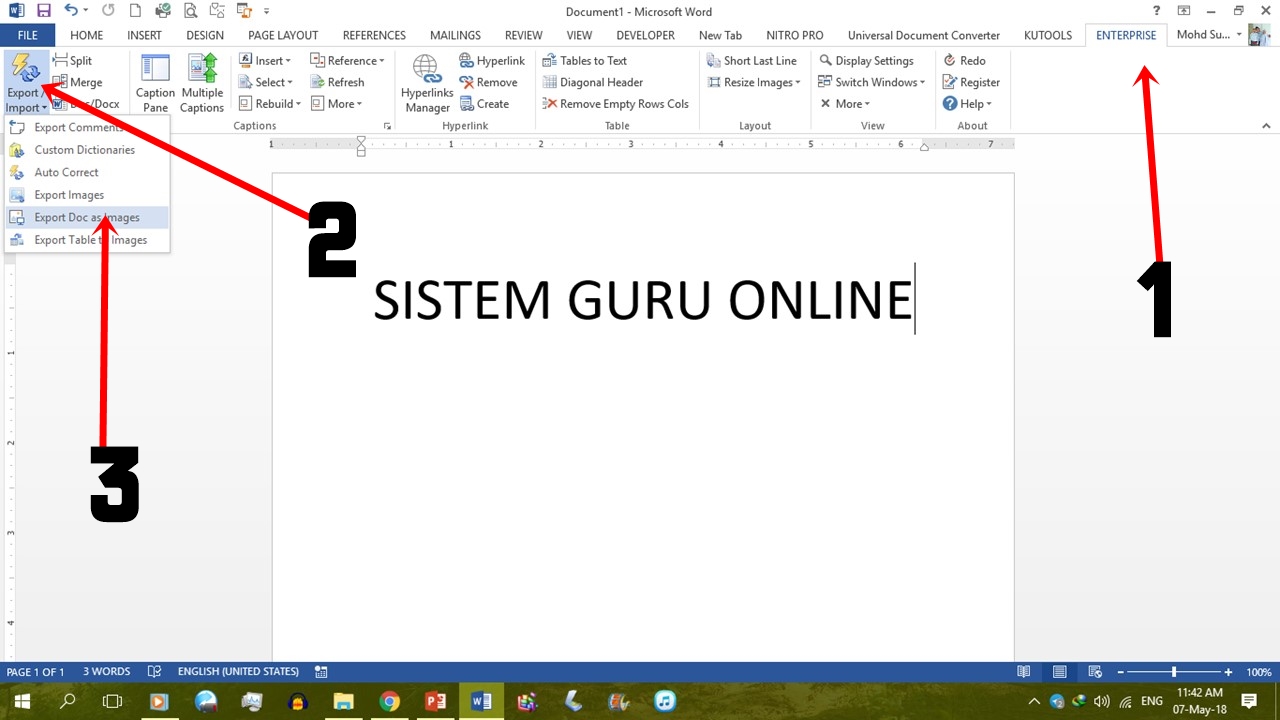Click the Save icon in Quick Access Toolbar
This screenshot has width=1280, height=720.
[x=43, y=11]
